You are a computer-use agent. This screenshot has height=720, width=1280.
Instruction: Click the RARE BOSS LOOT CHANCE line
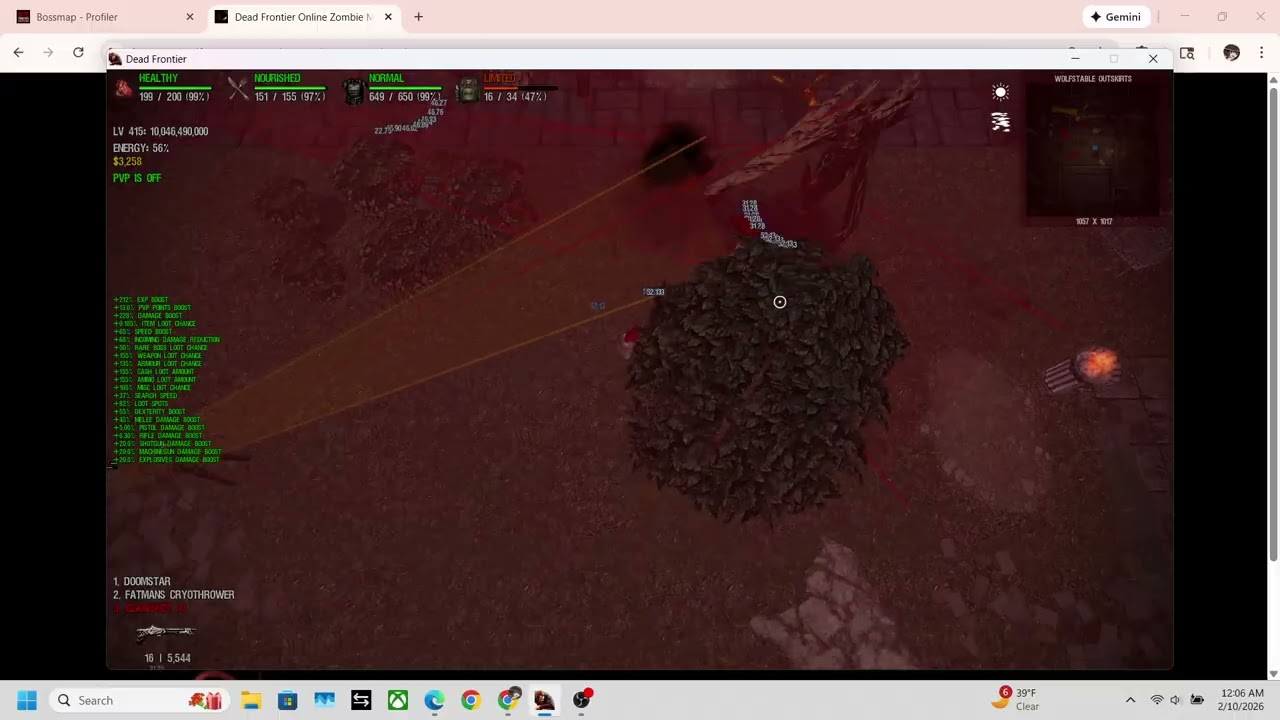point(160,348)
